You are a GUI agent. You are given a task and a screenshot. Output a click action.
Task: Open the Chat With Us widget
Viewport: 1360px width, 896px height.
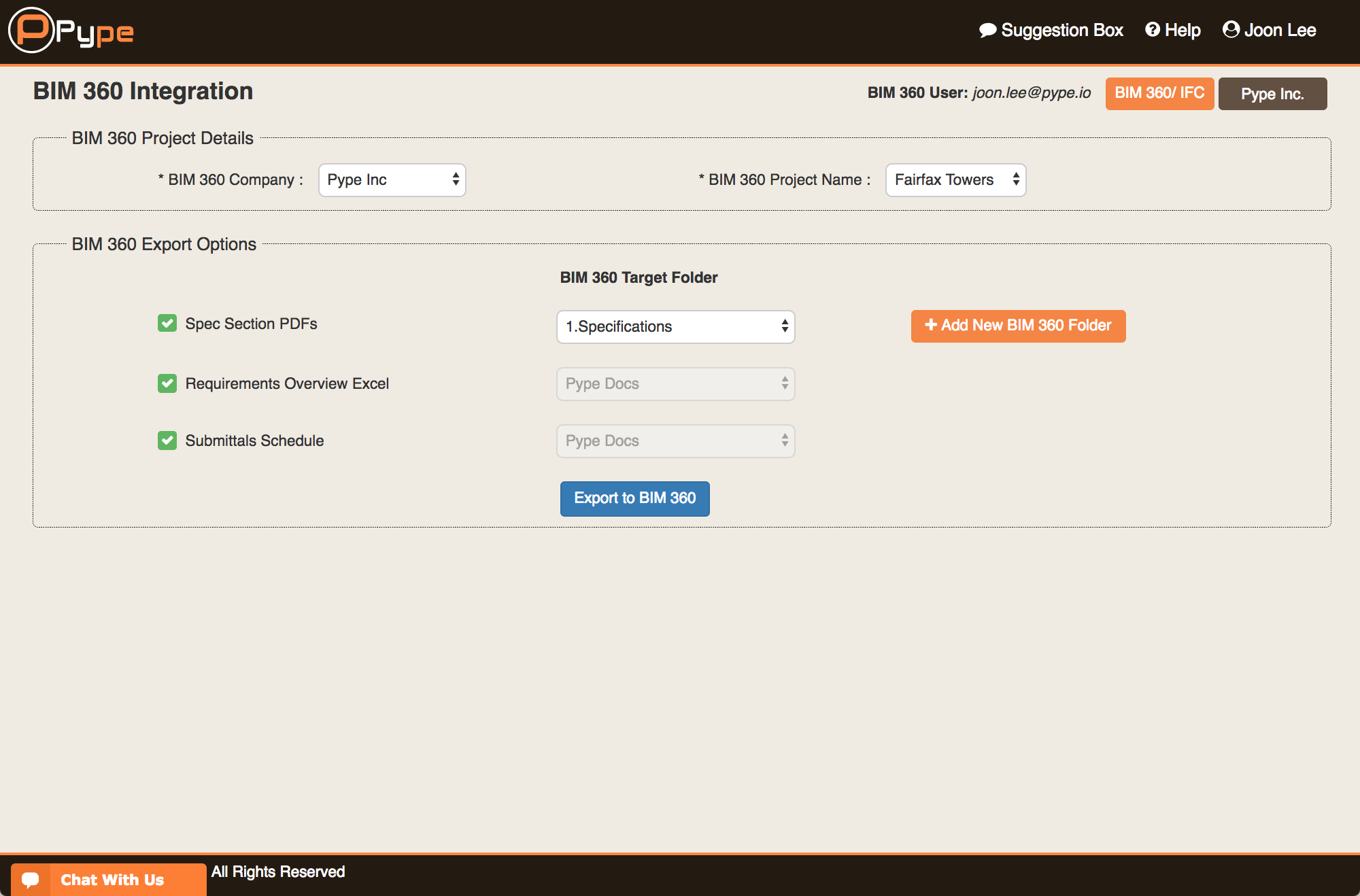(112, 880)
